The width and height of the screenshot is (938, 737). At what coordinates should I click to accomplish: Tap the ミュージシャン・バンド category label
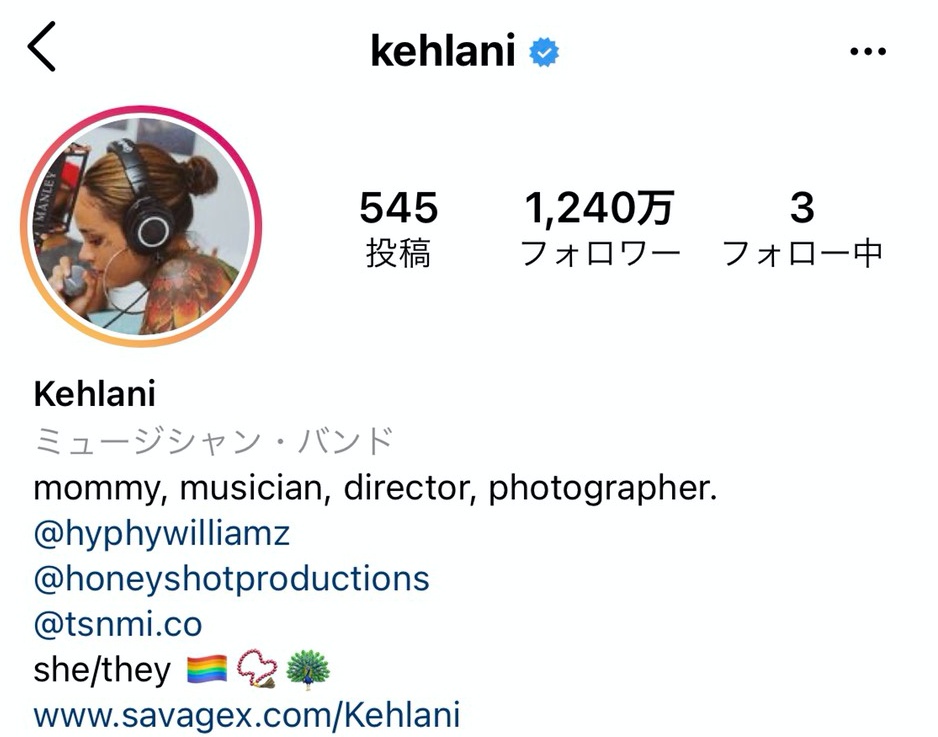tap(213, 441)
